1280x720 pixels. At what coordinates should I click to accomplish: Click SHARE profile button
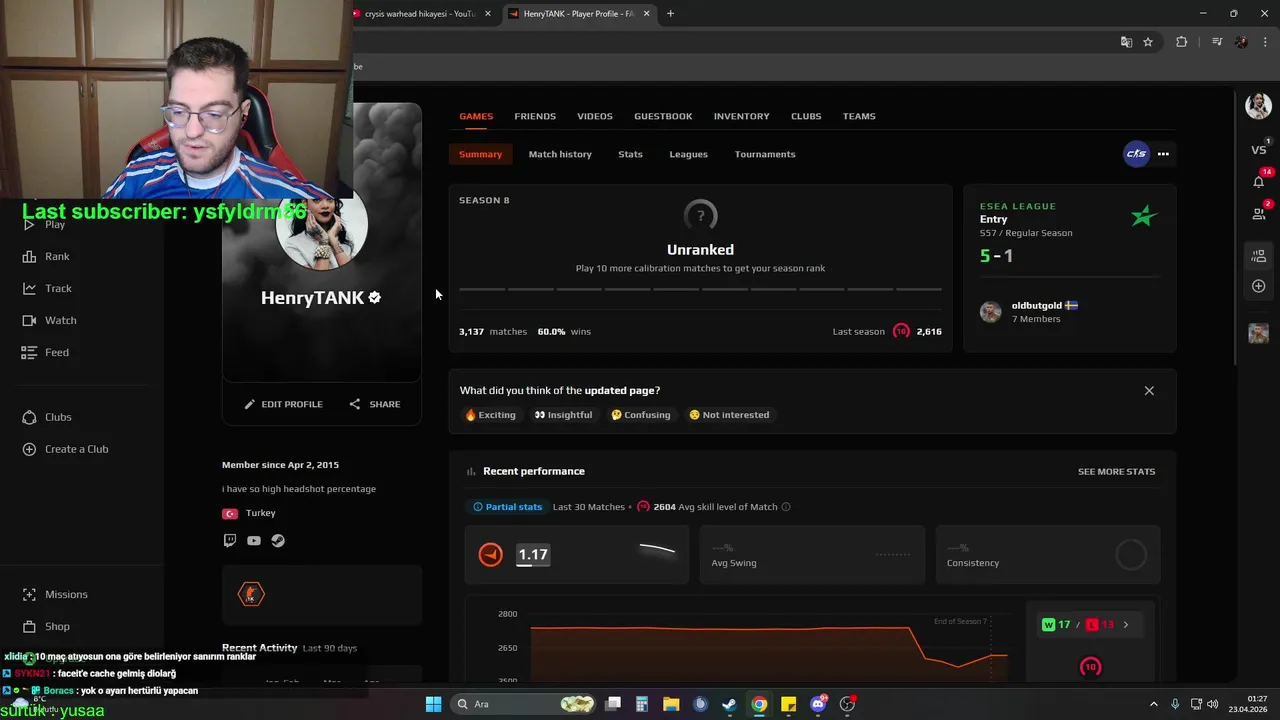[375, 404]
